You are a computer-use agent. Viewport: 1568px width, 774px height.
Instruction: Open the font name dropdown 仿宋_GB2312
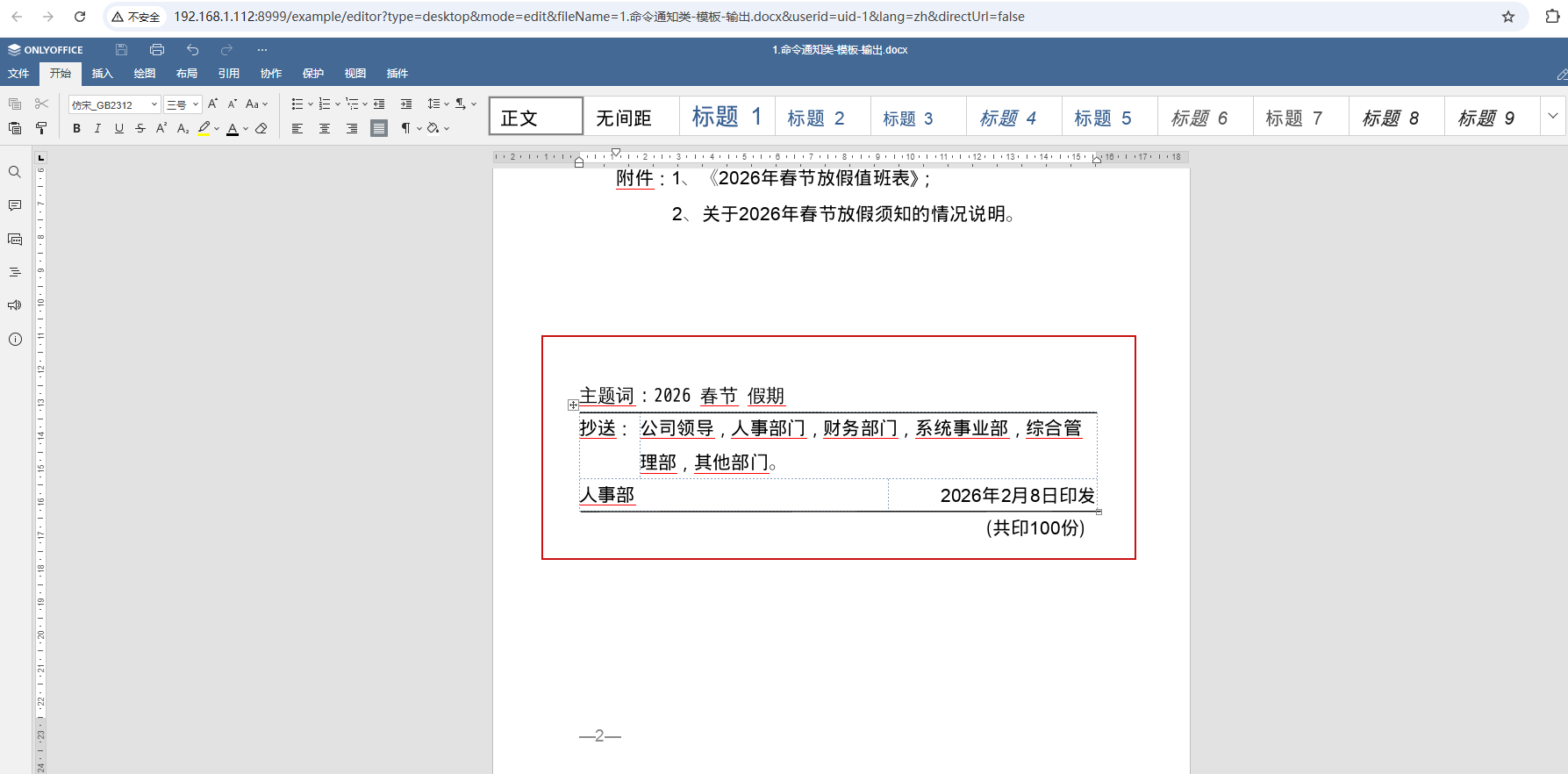pos(114,104)
